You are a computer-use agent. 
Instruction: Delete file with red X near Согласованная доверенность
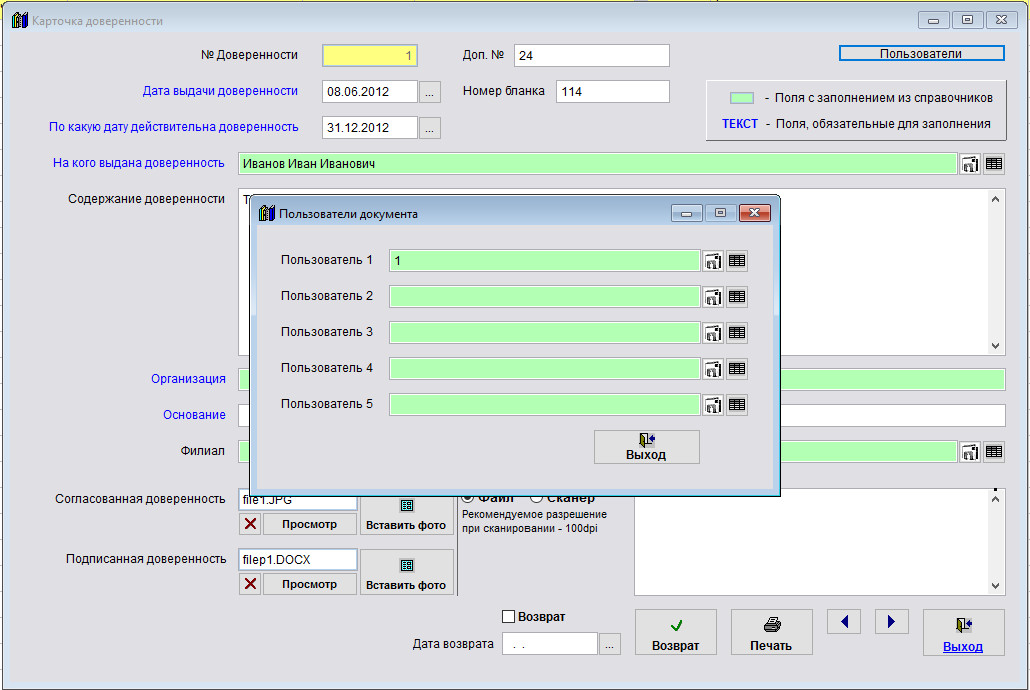(250, 524)
